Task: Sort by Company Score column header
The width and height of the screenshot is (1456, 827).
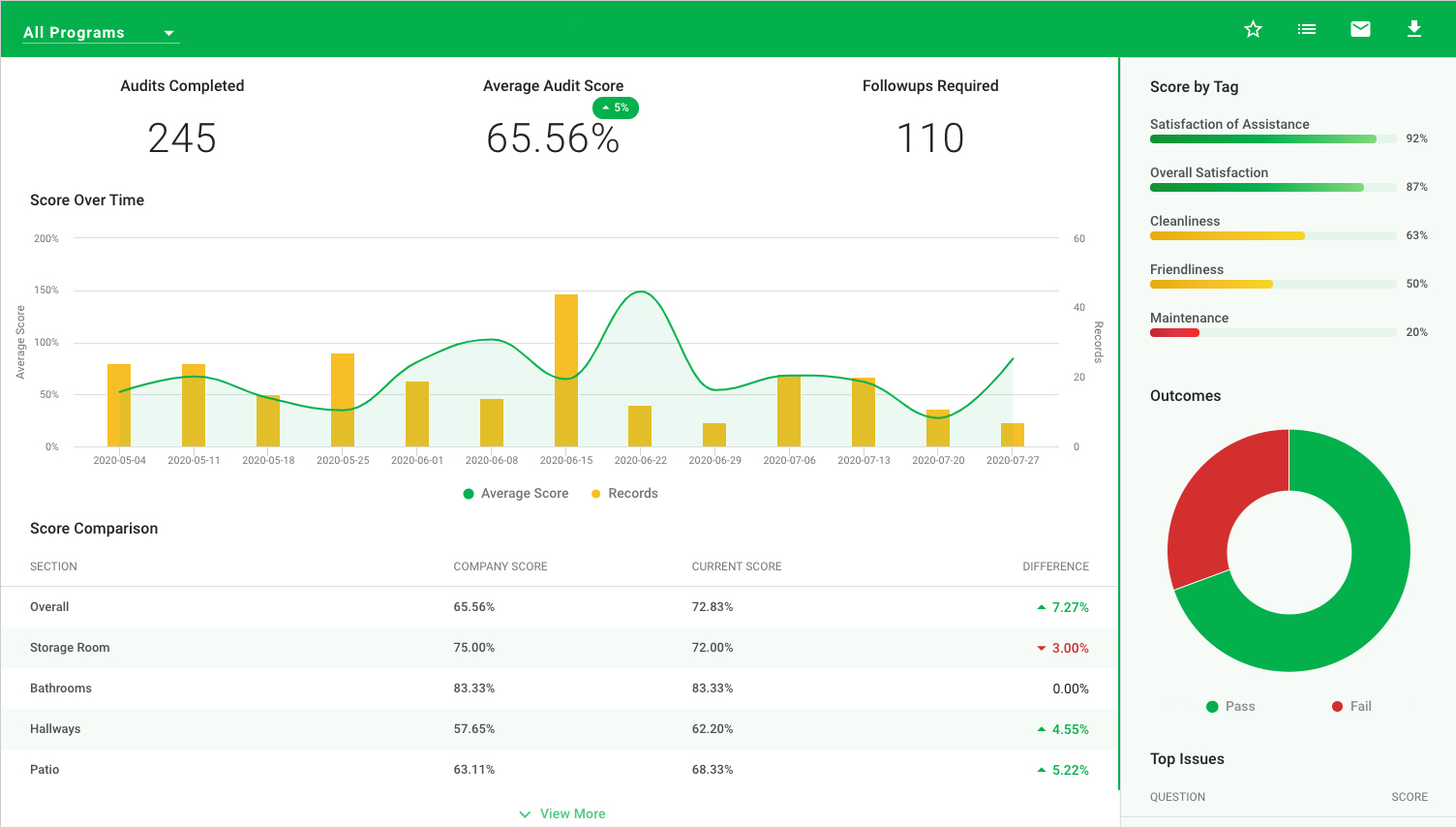Action: click(500, 567)
